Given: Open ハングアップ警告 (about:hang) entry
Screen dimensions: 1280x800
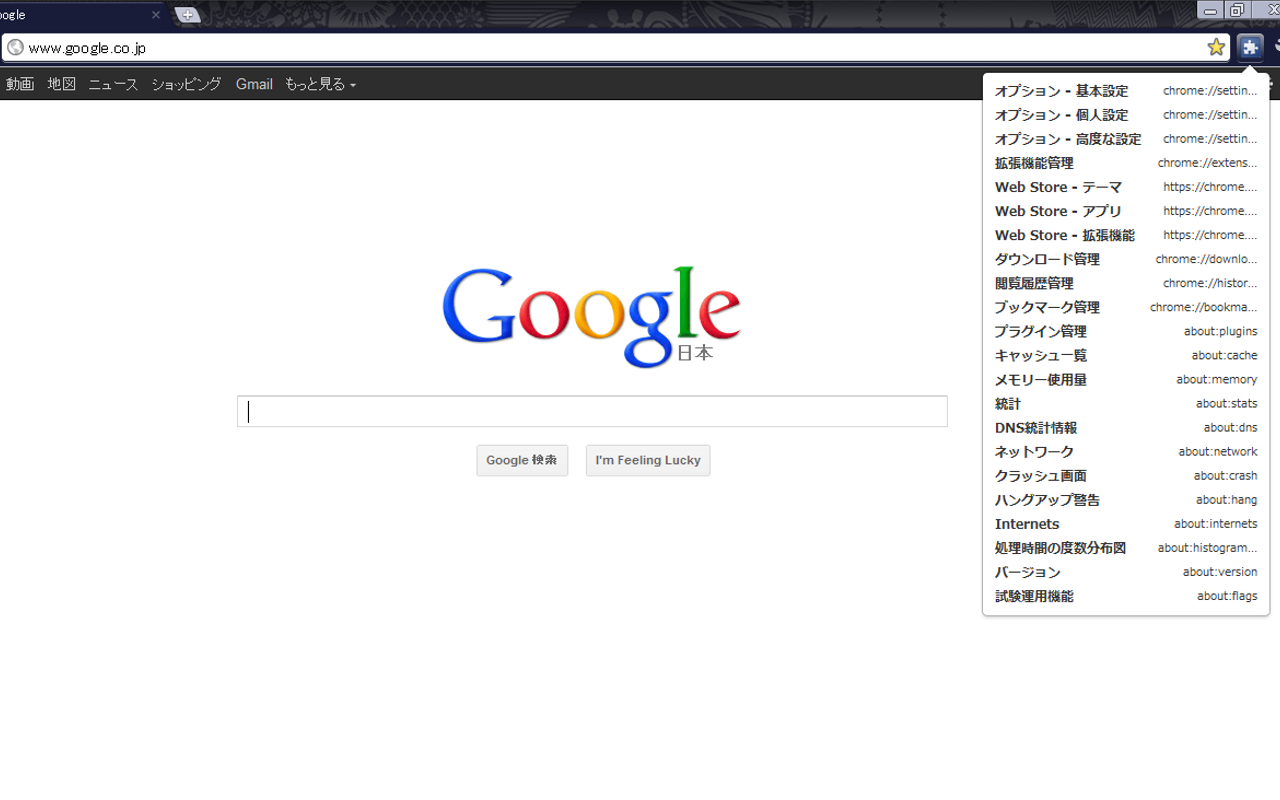Looking at the screenshot, I should pos(1126,500).
